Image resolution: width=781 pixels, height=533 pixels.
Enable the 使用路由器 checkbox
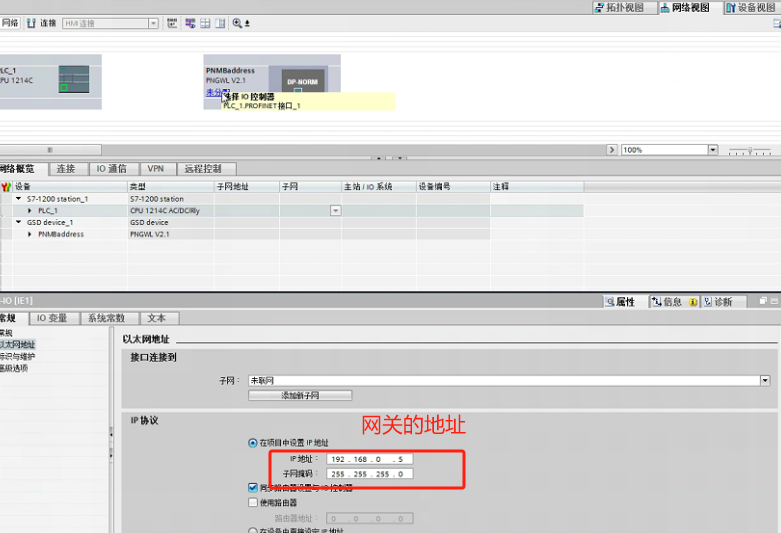click(253, 502)
